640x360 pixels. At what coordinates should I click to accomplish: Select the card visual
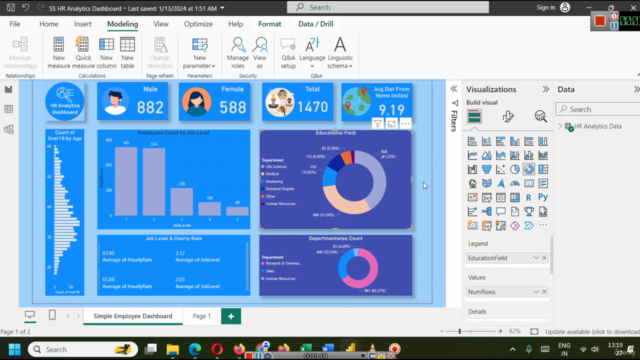tap(529, 183)
